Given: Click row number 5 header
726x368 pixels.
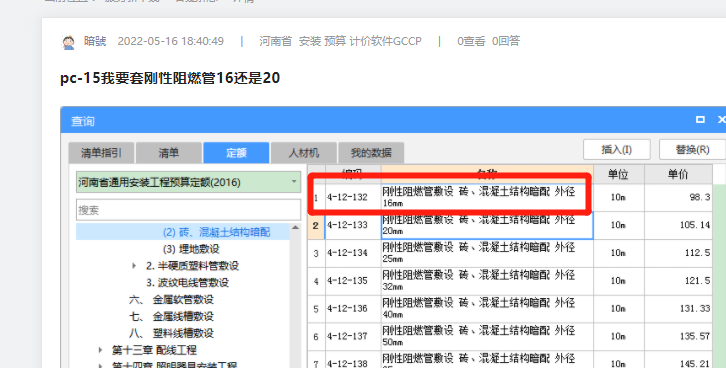Looking at the screenshot, I should [x=316, y=309].
